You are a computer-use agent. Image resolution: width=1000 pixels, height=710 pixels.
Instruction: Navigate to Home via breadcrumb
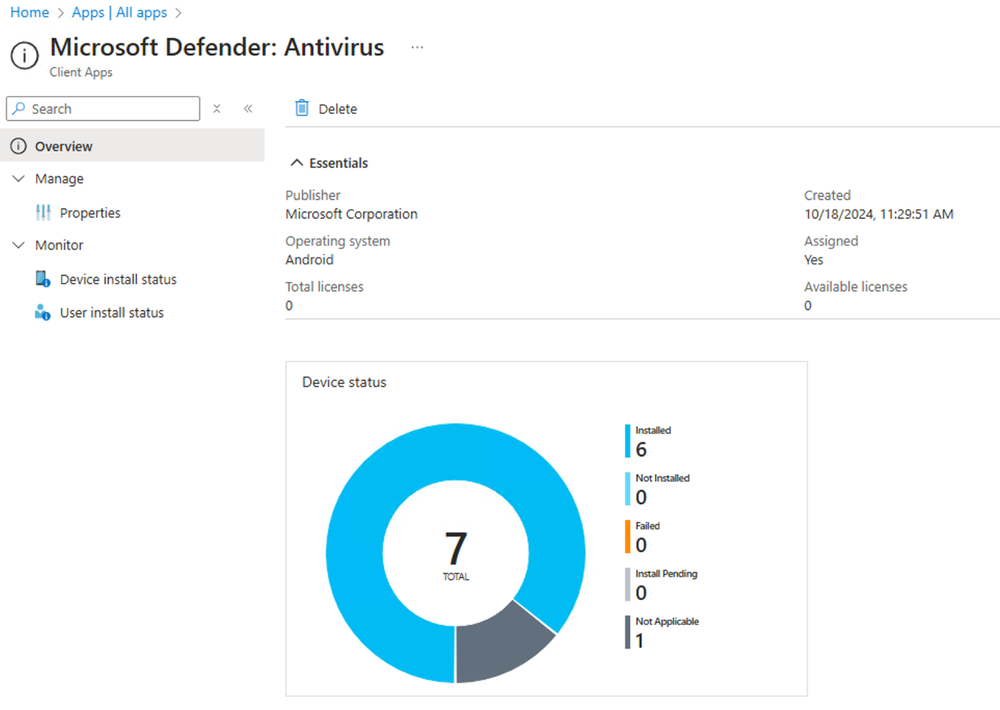pyautogui.click(x=29, y=12)
